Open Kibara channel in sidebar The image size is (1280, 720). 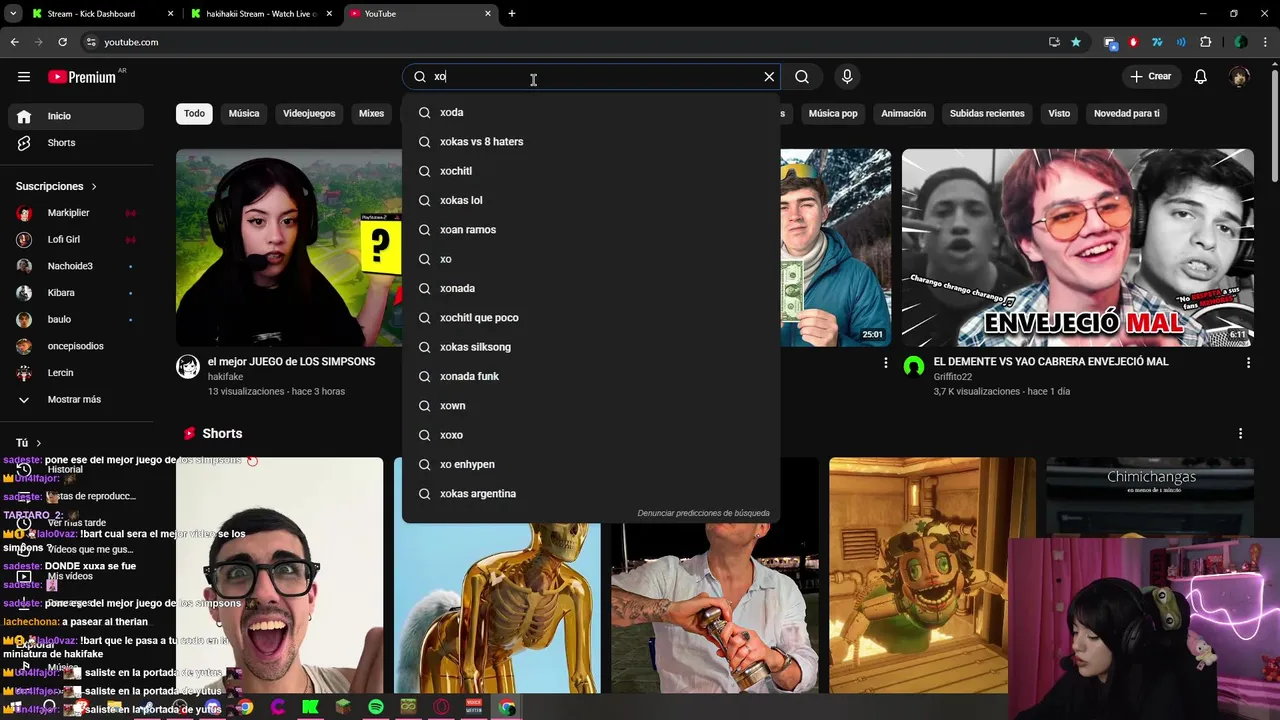click(x=76, y=293)
